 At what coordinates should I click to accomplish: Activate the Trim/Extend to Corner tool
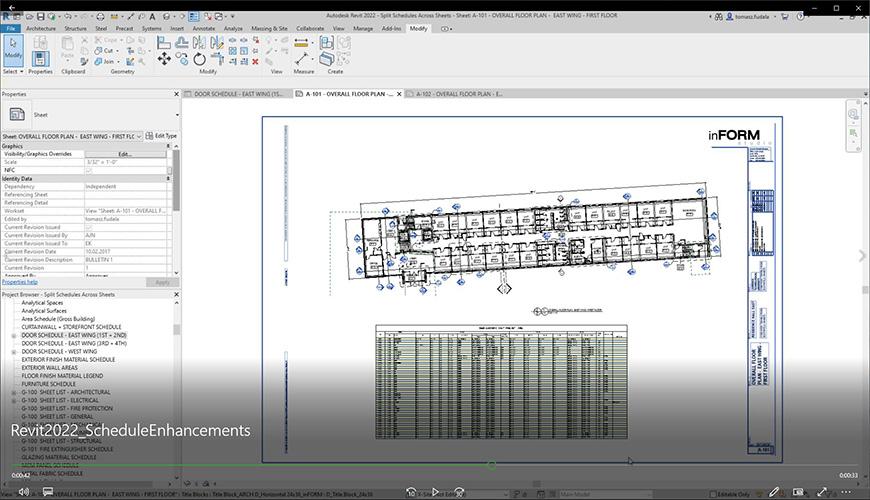point(217,59)
